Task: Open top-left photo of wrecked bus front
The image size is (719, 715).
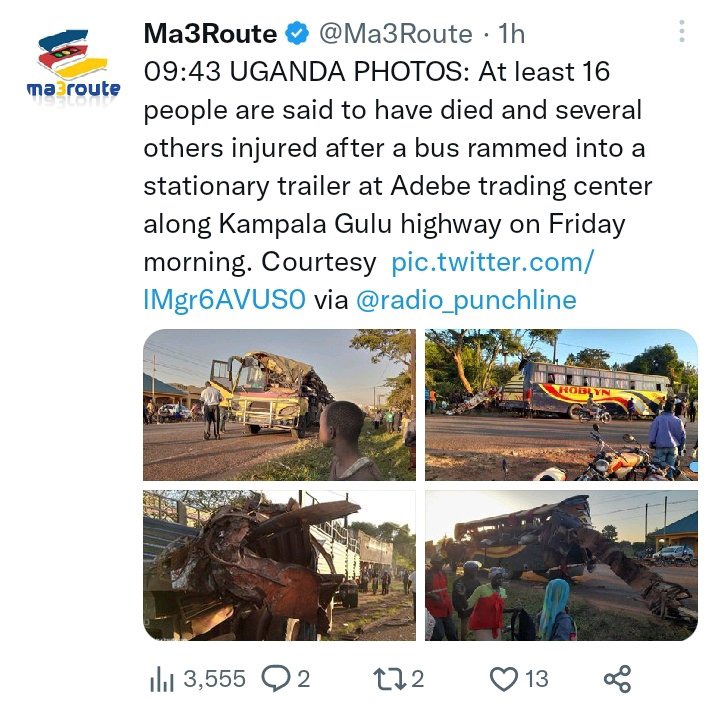Action: [x=279, y=405]
